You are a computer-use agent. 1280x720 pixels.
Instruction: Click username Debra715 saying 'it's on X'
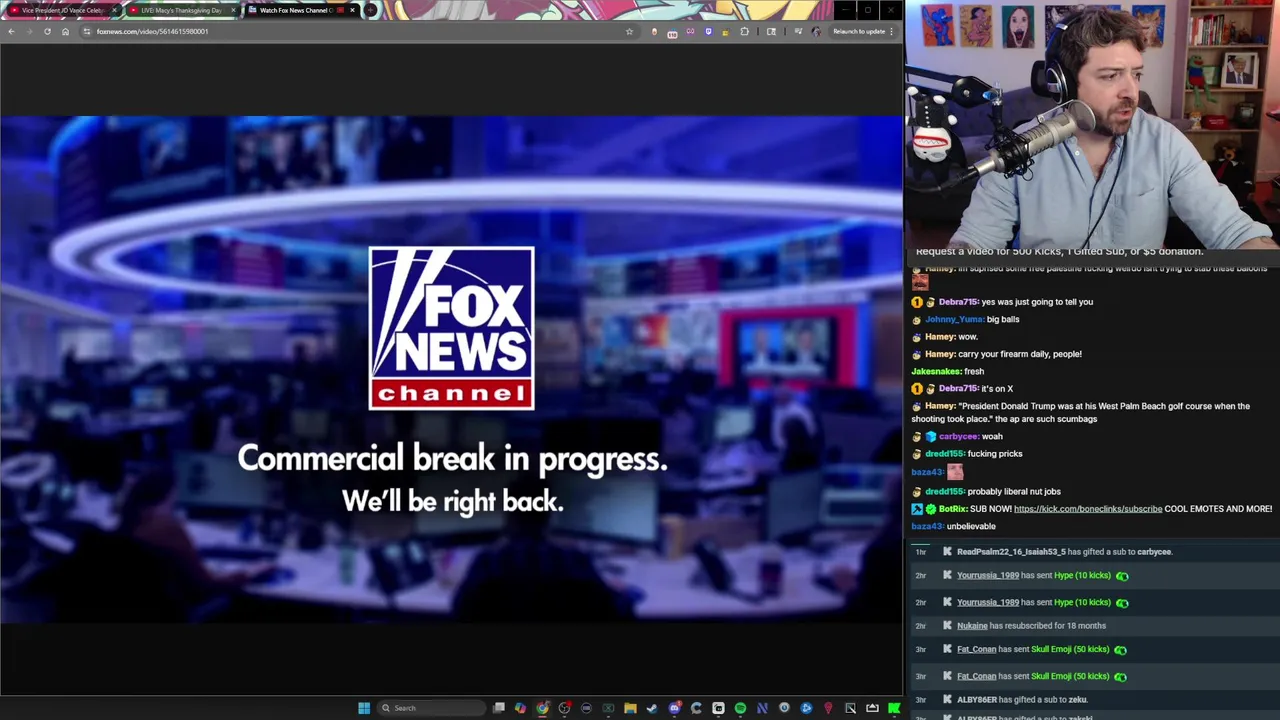pyautogui.click(x=957, y=389)
